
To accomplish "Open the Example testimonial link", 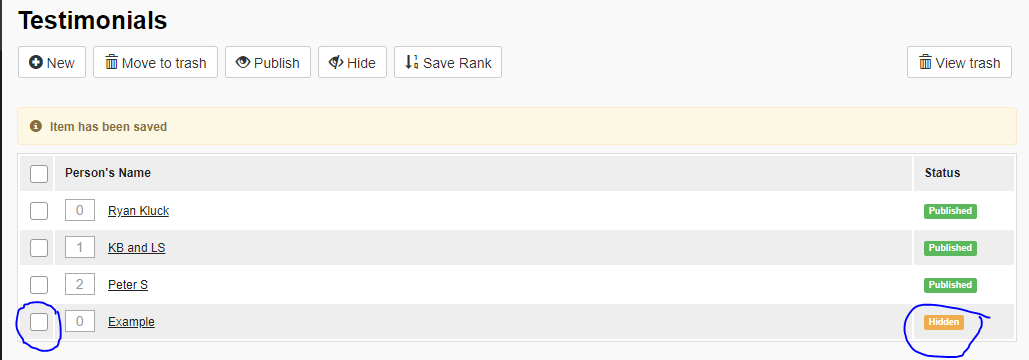I will click(x=131, y=322).
